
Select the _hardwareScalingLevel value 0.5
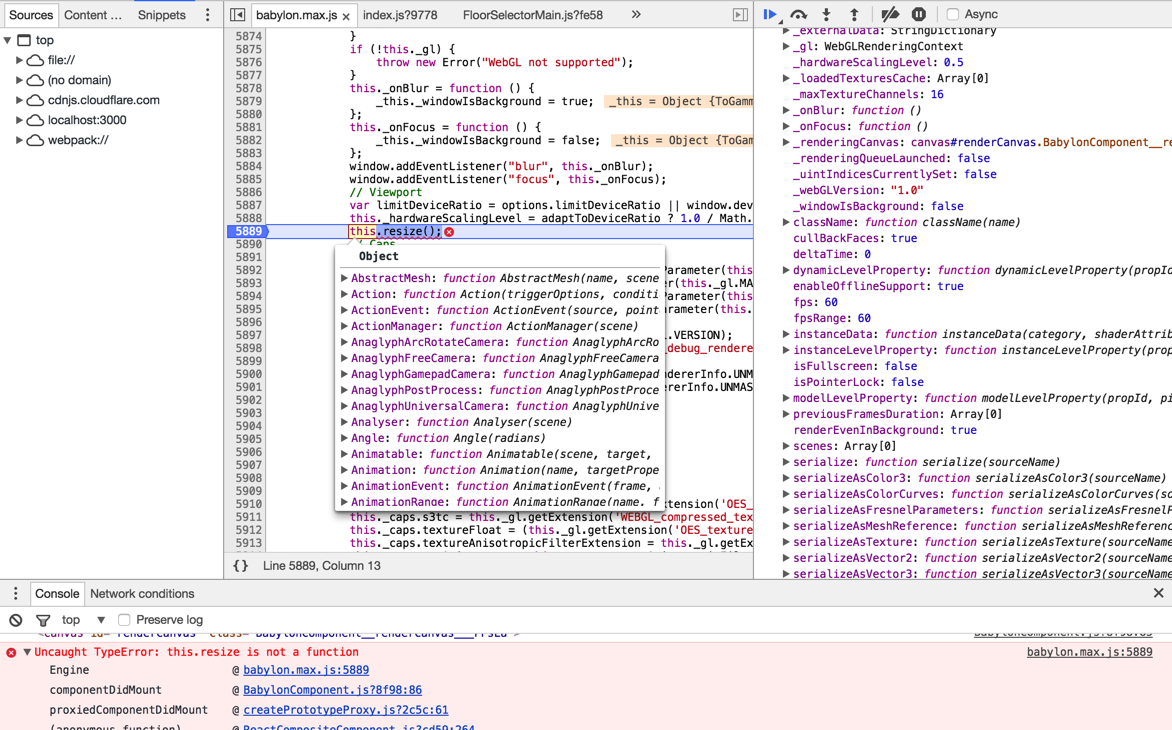953,63
